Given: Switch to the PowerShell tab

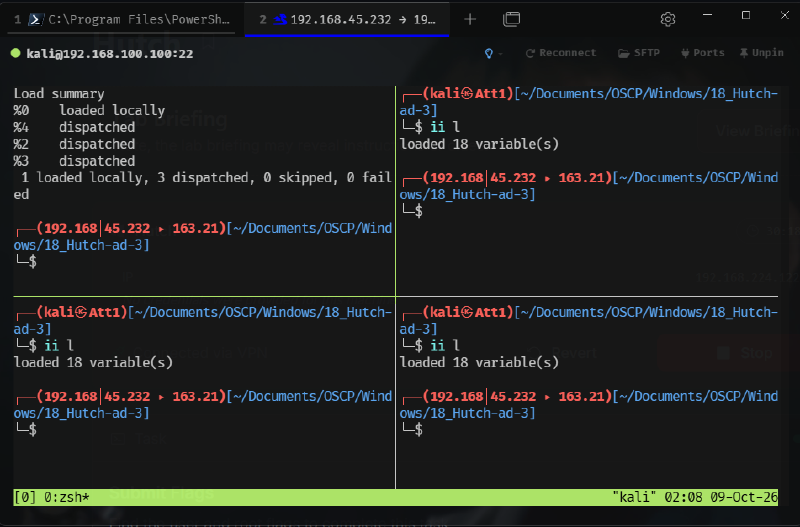Looking at the screenshot, I should pos(121,19).
